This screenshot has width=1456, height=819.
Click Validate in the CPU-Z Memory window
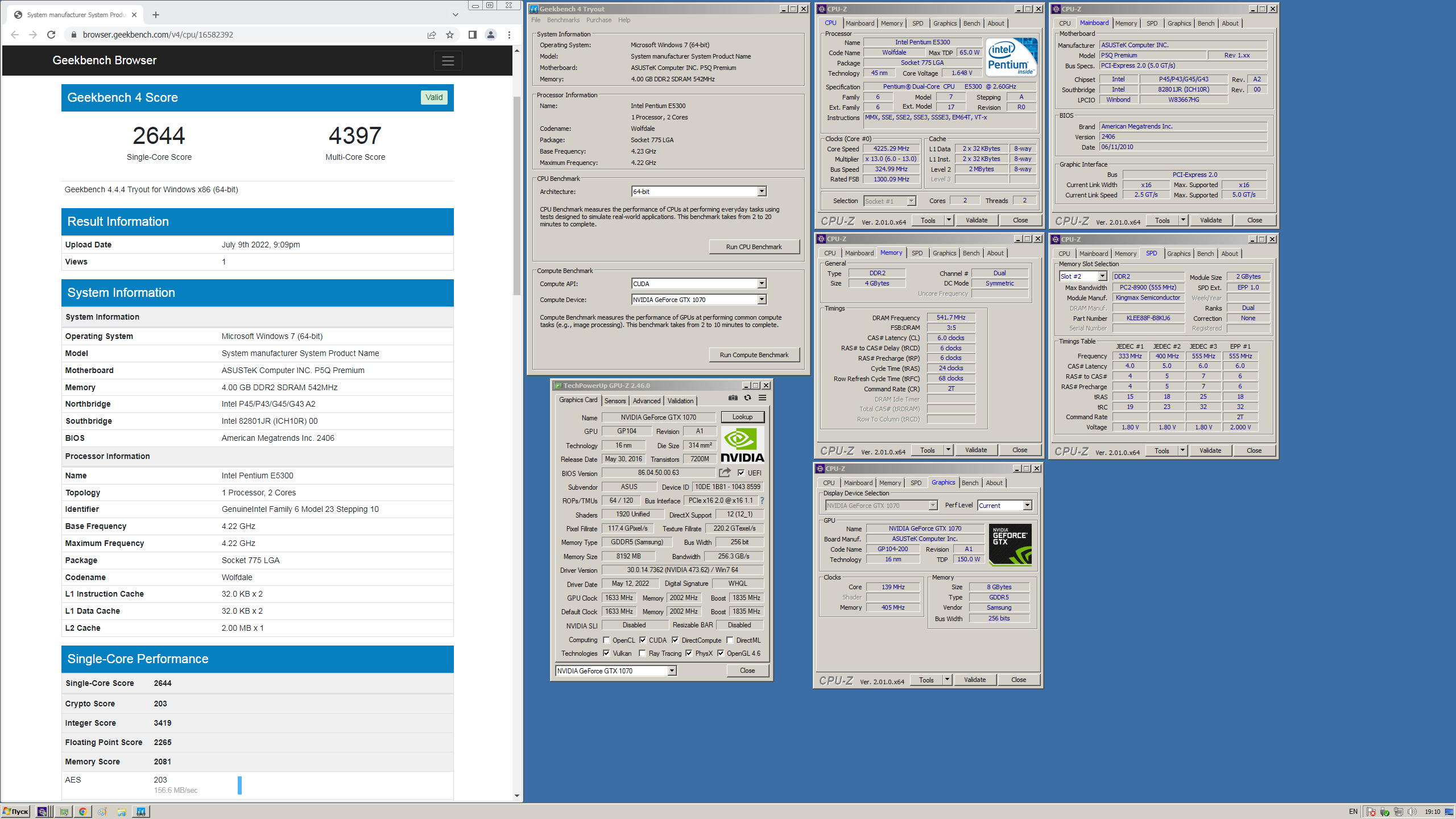[x=976, y=450]
